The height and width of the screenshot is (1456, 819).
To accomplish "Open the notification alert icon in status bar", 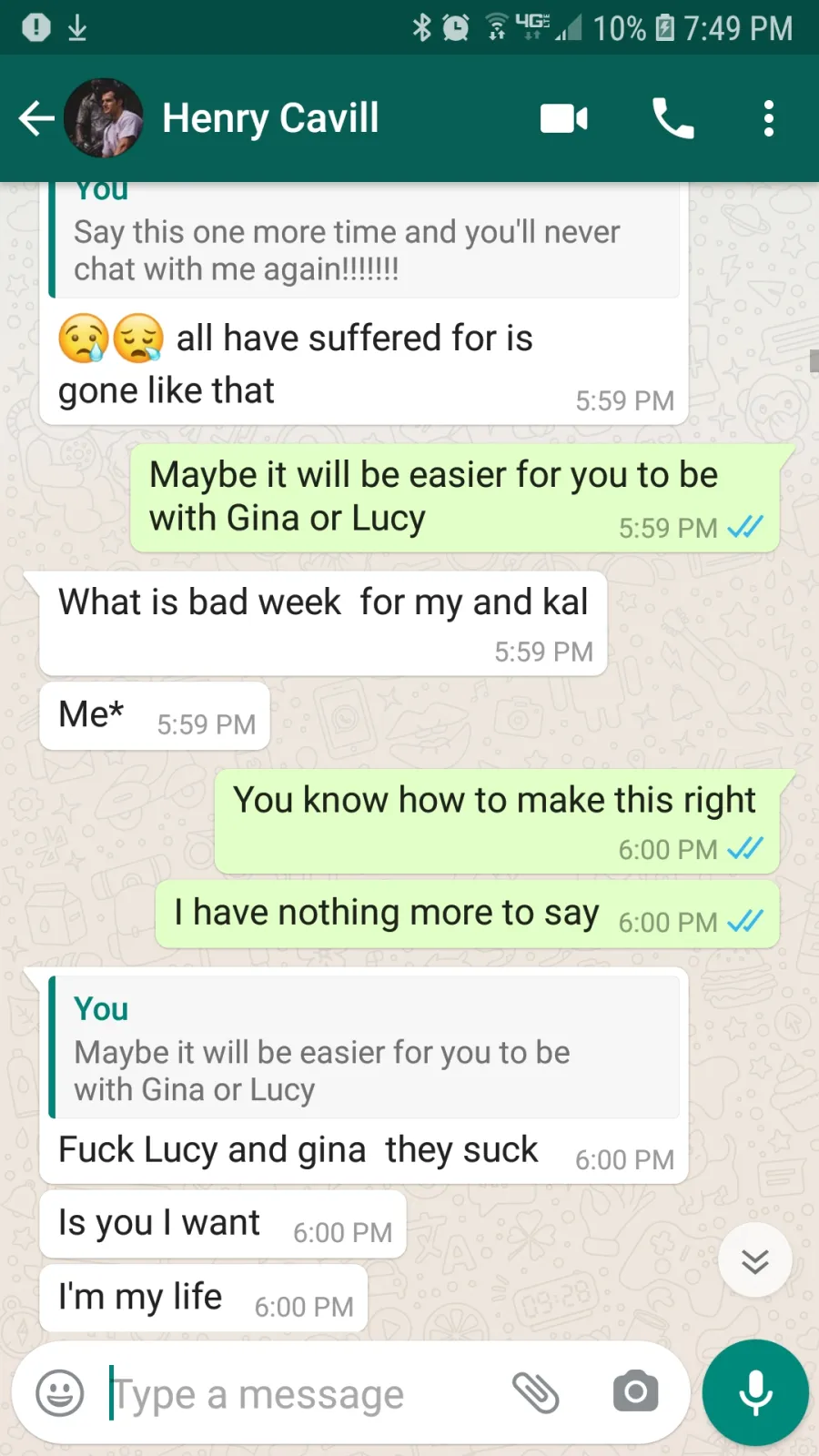I will 36,27.
